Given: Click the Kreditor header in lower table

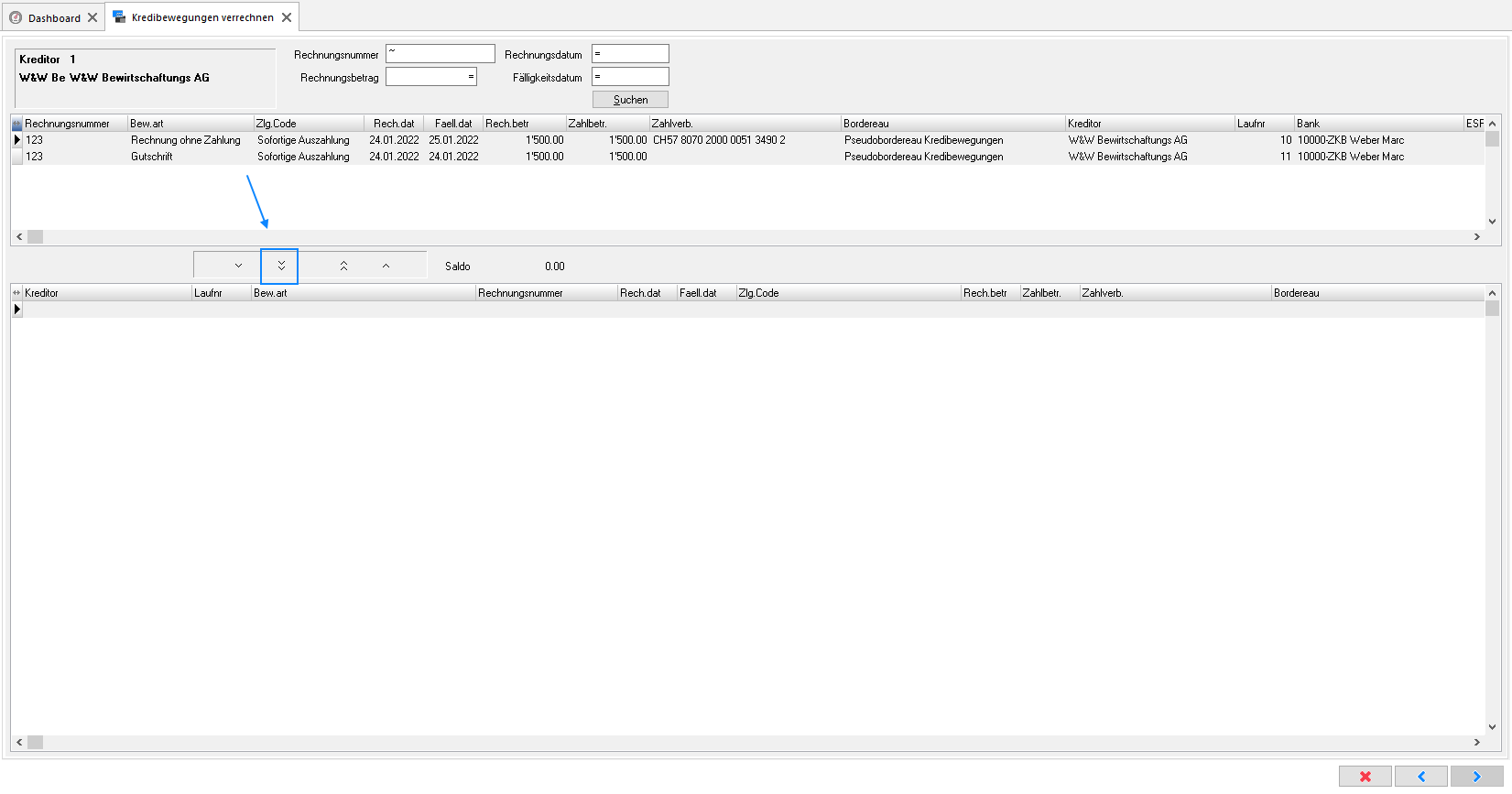Looking at the screenshot, I should tap(107, 293).
